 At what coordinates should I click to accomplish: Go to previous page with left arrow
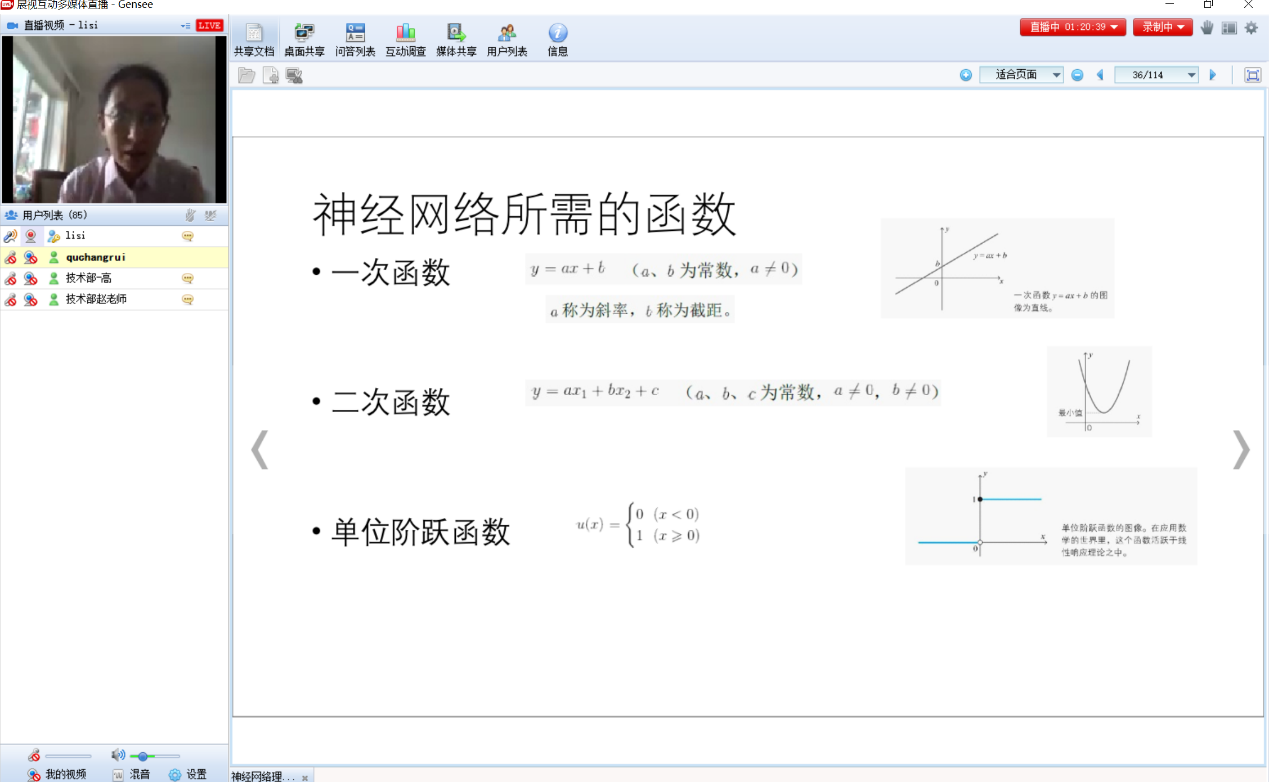[1100, 75]
